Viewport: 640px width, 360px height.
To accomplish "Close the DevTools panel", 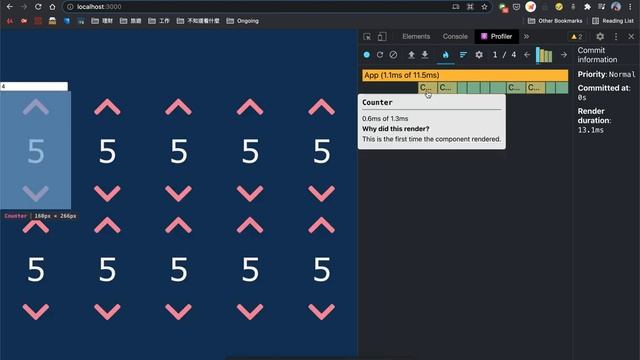I will (x=631, y=37).
